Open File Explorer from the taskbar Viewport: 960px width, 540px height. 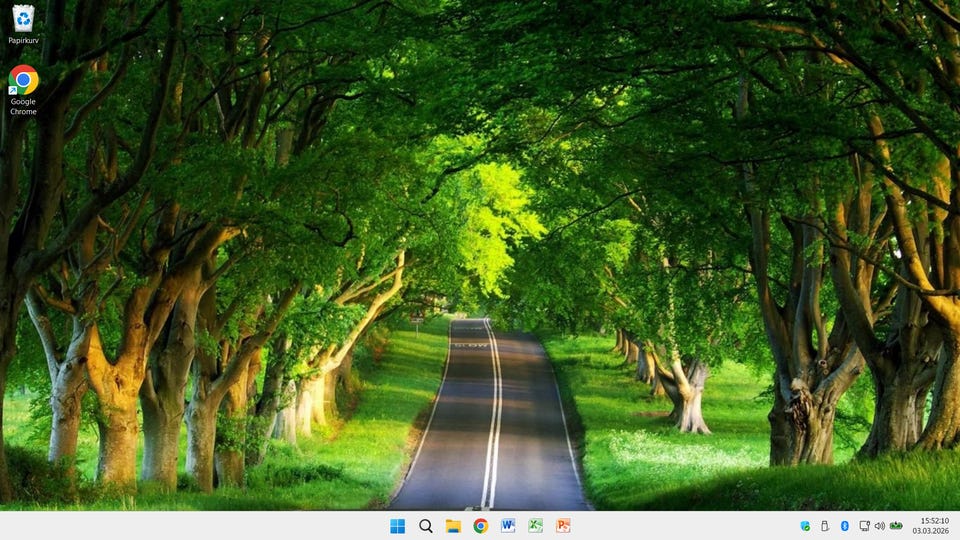coord(453,526)
